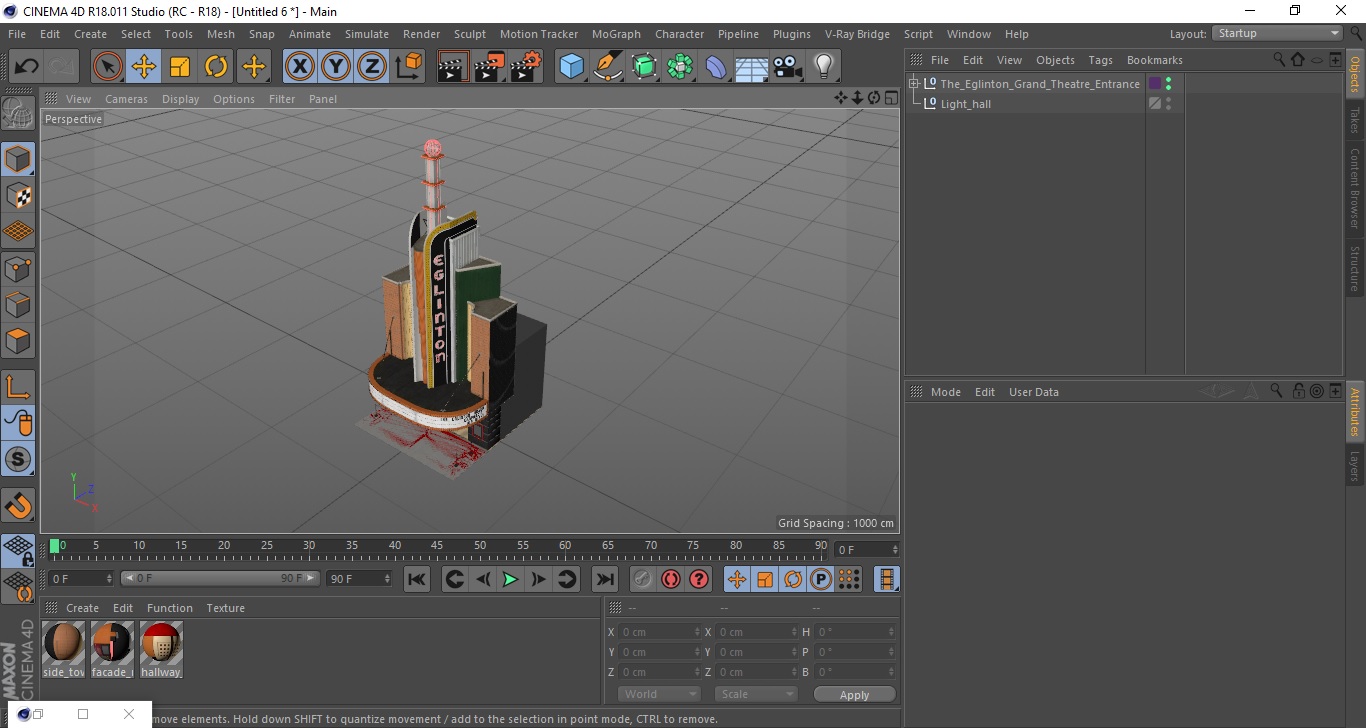Image resolution: width=1366 pixels, height=728 pixels.
Task: Open Edit Render Settings icon
Action: click(x=526, y=67)
